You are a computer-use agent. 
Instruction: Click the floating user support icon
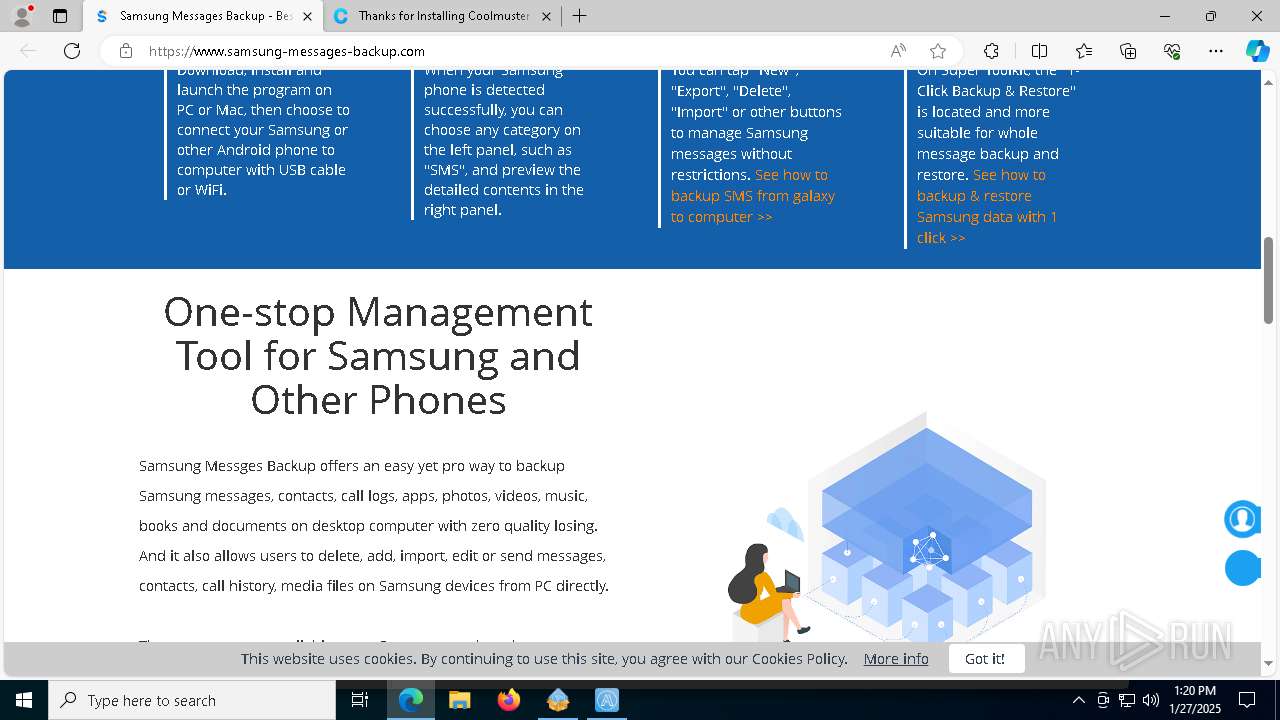point(1242,519)
